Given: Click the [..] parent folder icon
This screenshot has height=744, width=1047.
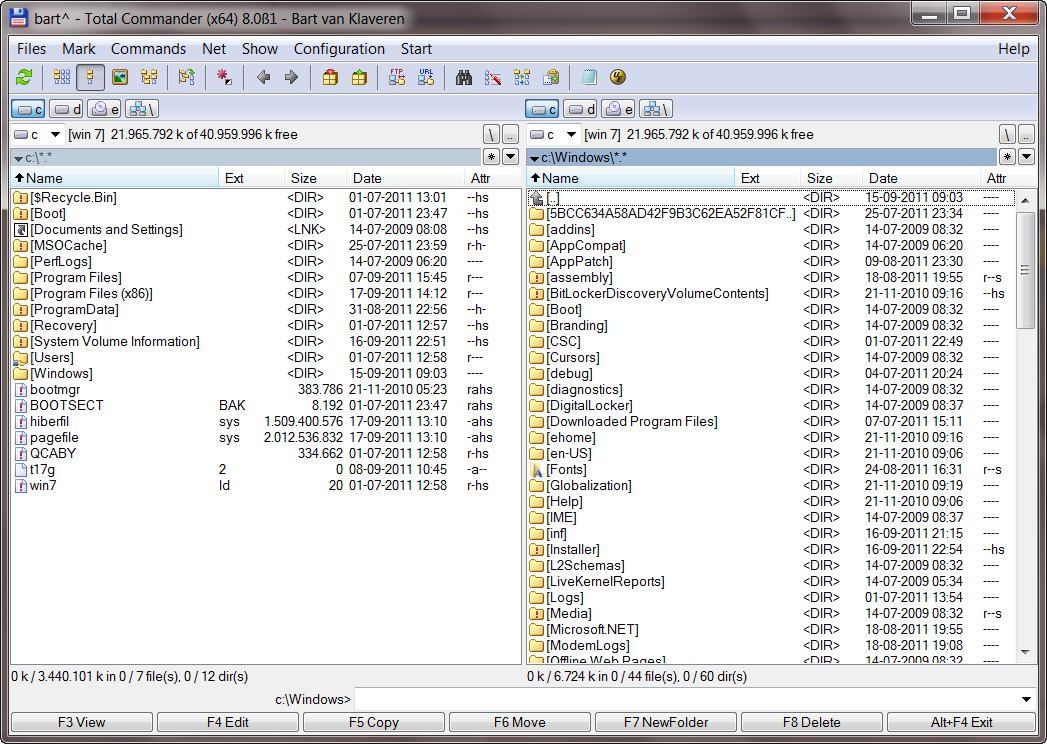Looking at the screenshot, I should coord(536,198).
